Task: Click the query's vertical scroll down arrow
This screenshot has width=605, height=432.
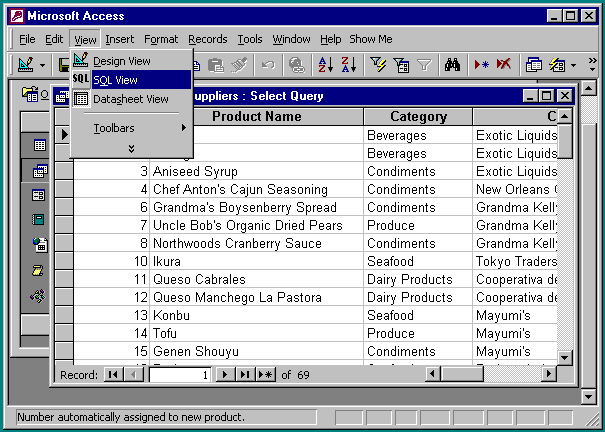Action: [564, 358]
